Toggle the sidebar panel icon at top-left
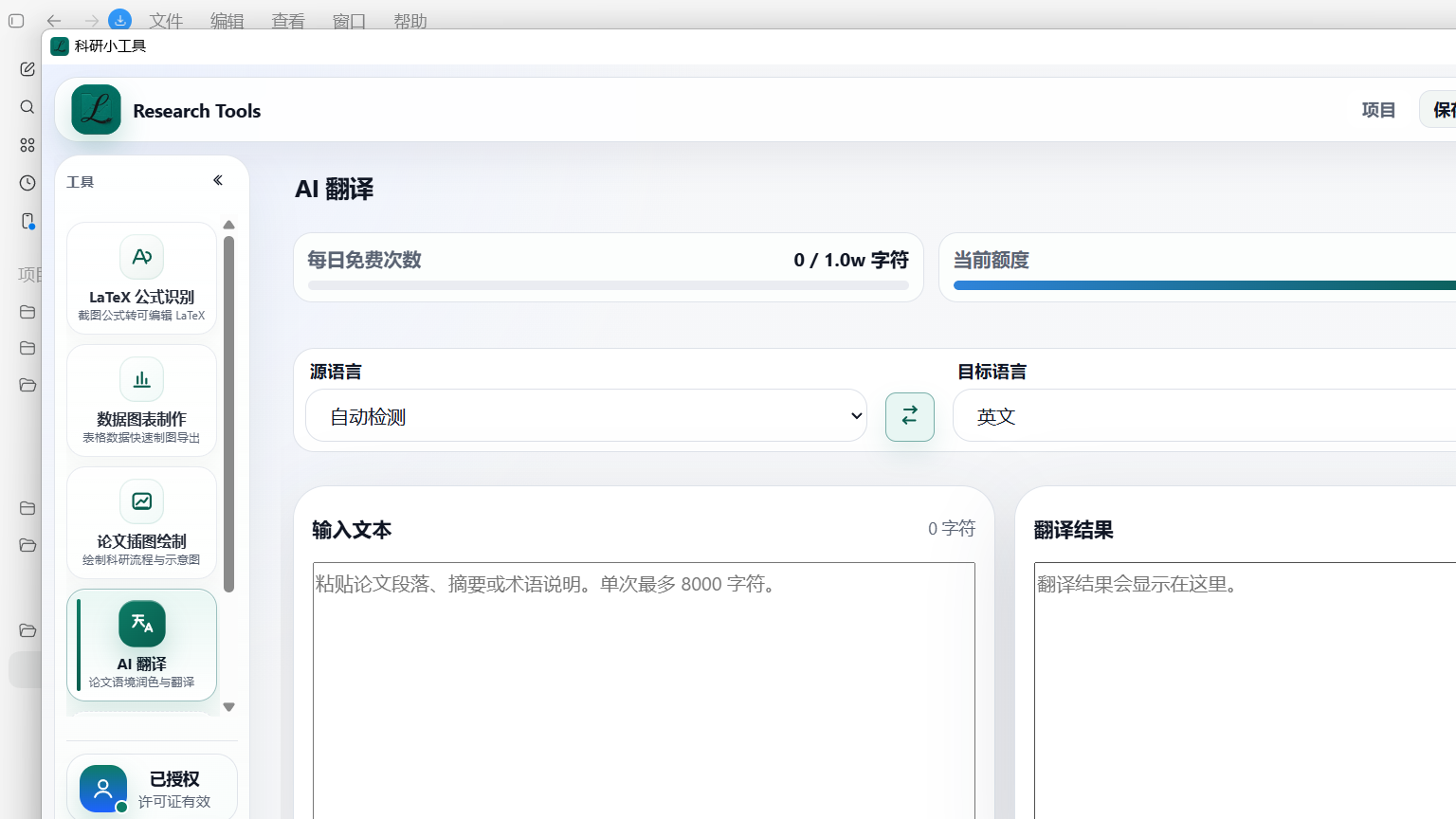Viewport: 1456px width, 819px height. pos(16,21)
